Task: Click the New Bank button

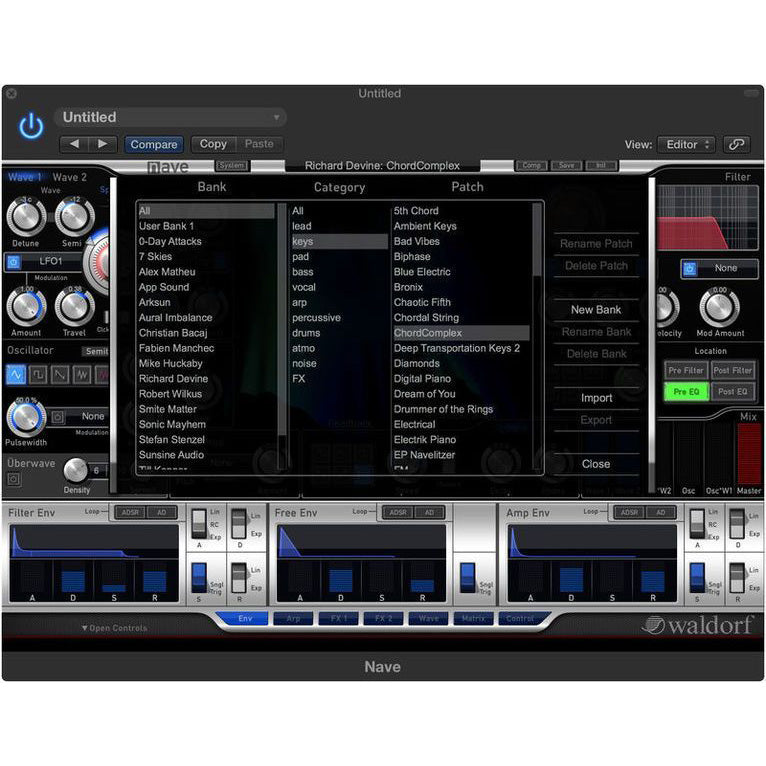Action: pos(596,310)
